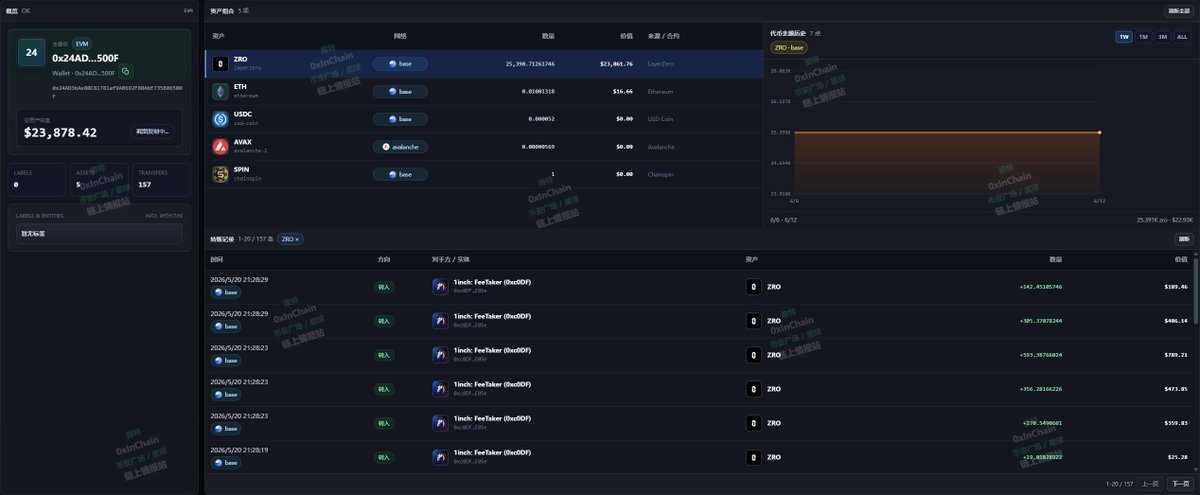The height and width of the screenshot is (495, 1200).
Task: Click the Chainspin source label
Action: pos(663,174)
